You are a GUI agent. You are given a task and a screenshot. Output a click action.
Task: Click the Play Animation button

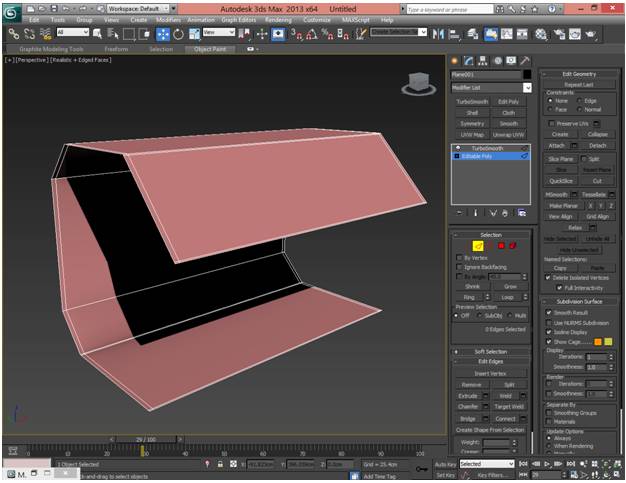547,464
